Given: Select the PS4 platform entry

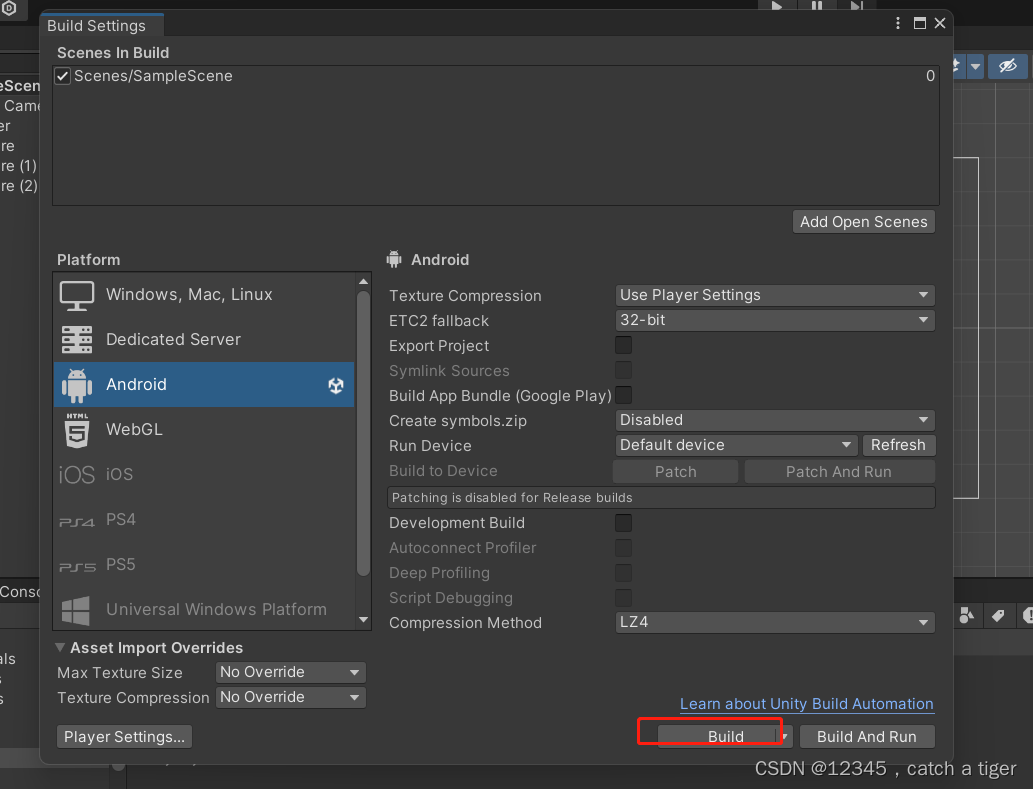Looking at the screenshot, I should 120,520.
